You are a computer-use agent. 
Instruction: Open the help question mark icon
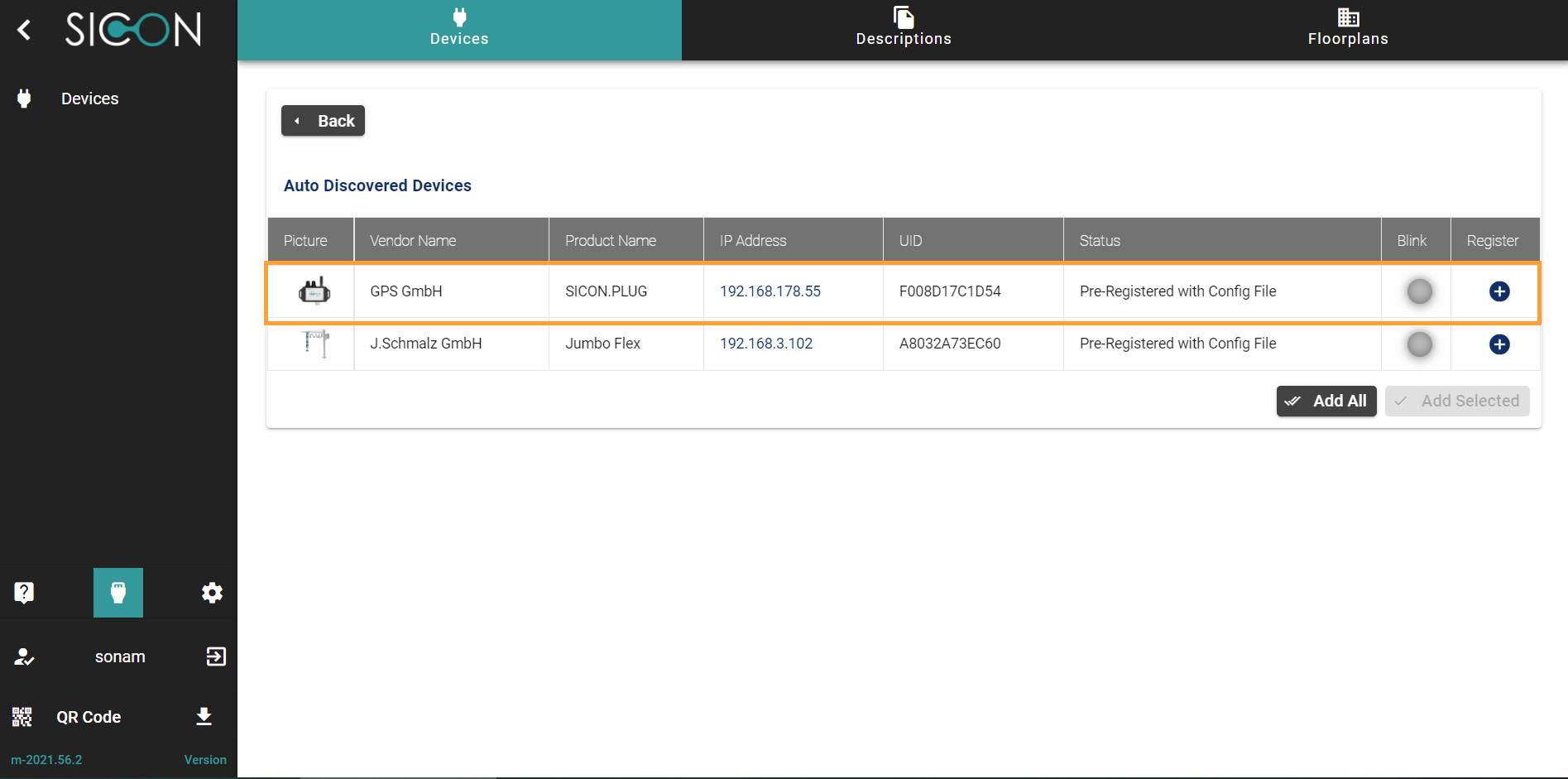point(24,593)
